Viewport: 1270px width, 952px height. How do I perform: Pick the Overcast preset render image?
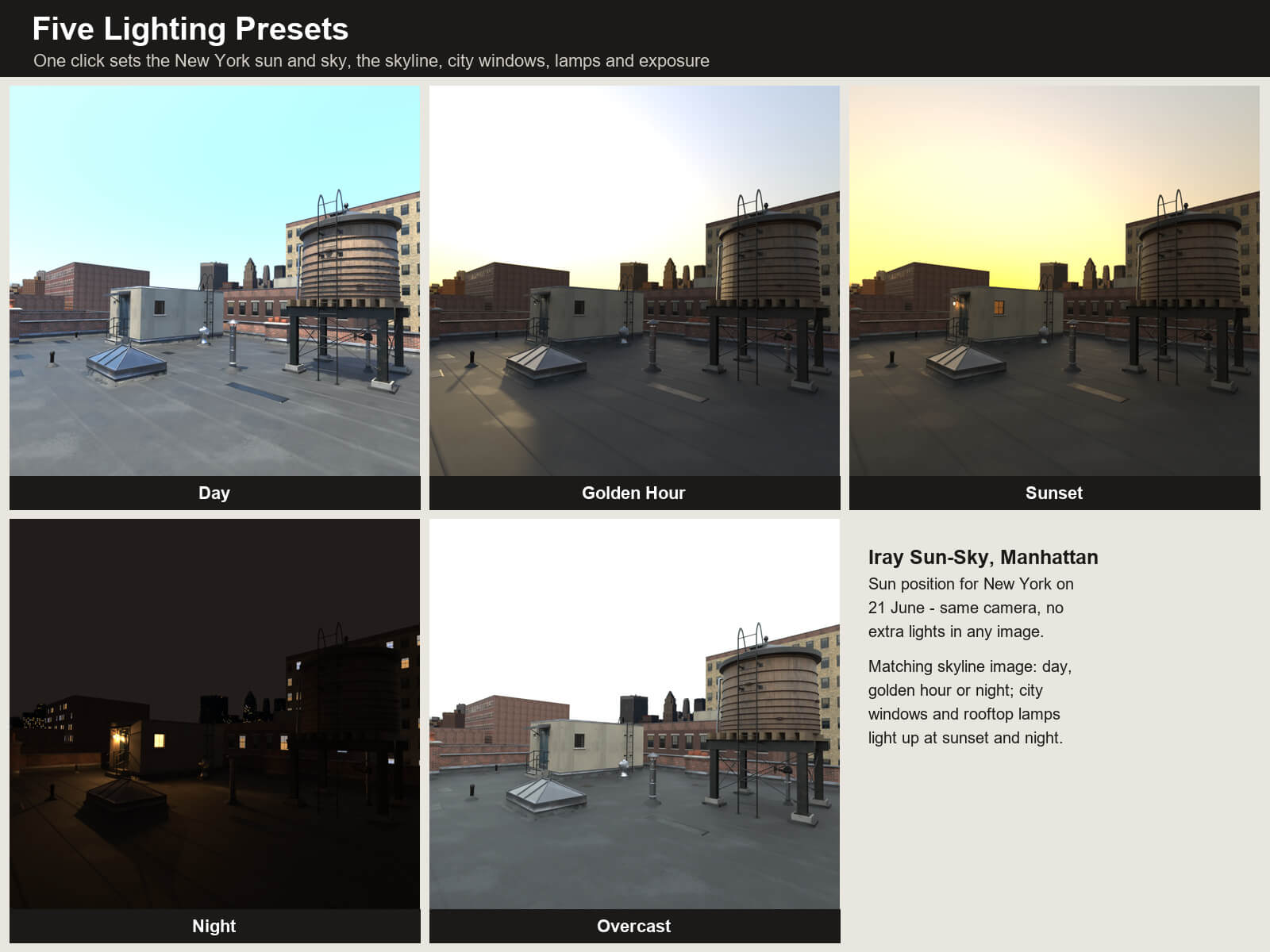634,714
